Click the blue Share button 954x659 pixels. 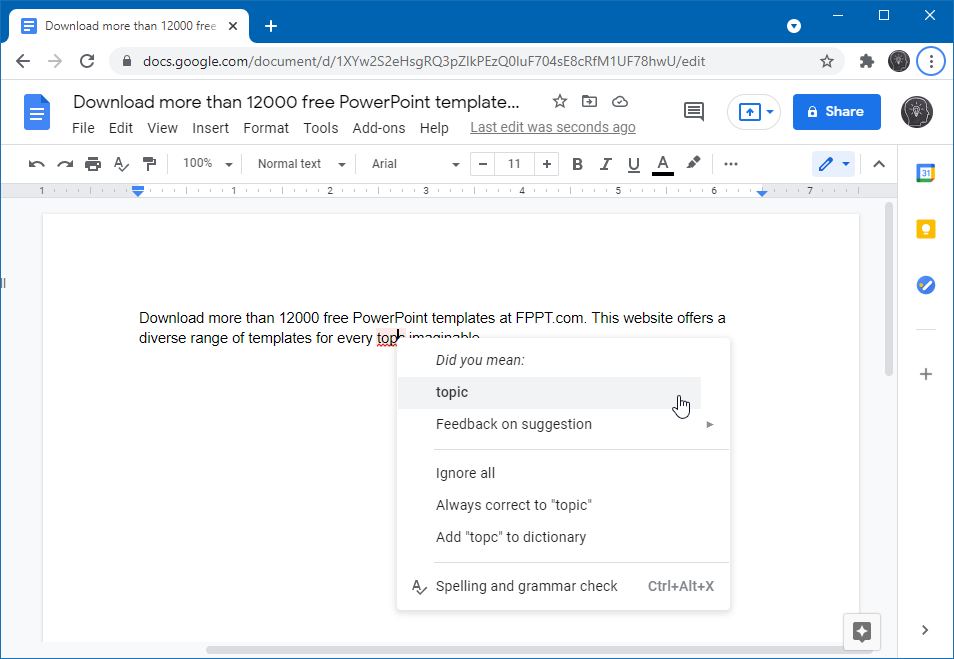[836, 112]
